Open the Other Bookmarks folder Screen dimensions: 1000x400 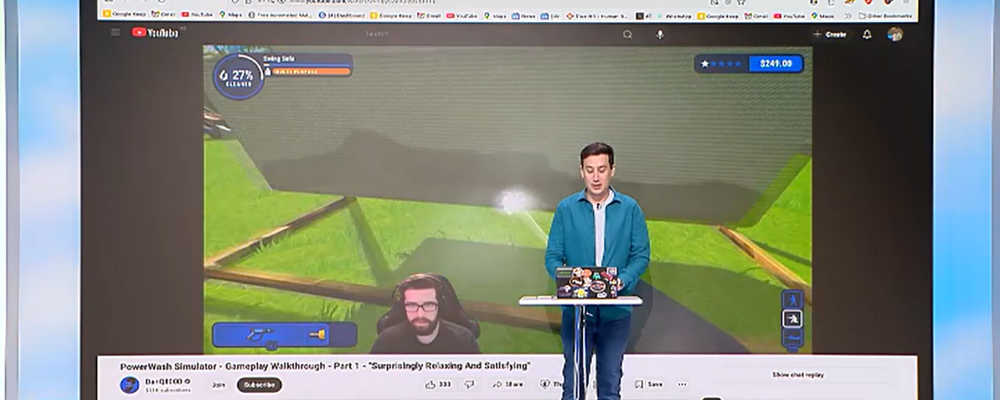coord(885,15)
